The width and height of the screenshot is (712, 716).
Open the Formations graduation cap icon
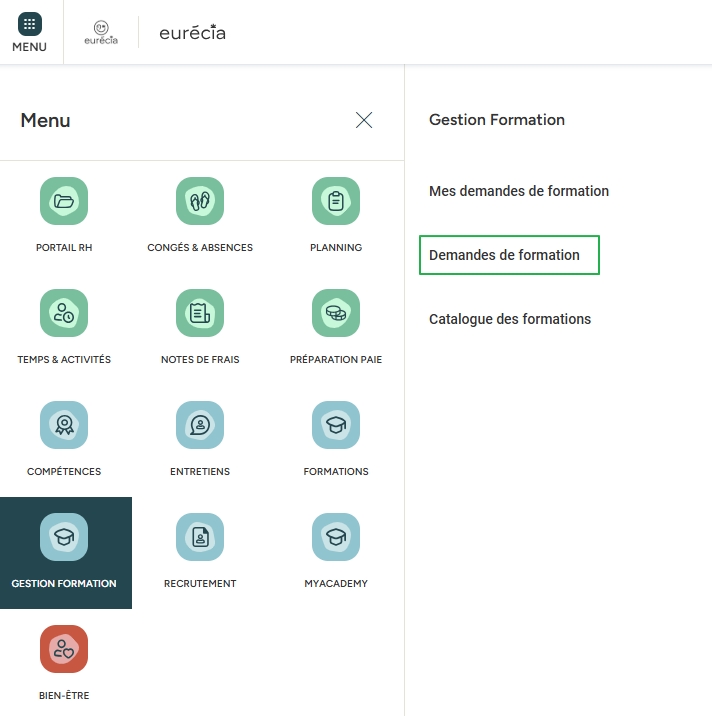(336, 425)
